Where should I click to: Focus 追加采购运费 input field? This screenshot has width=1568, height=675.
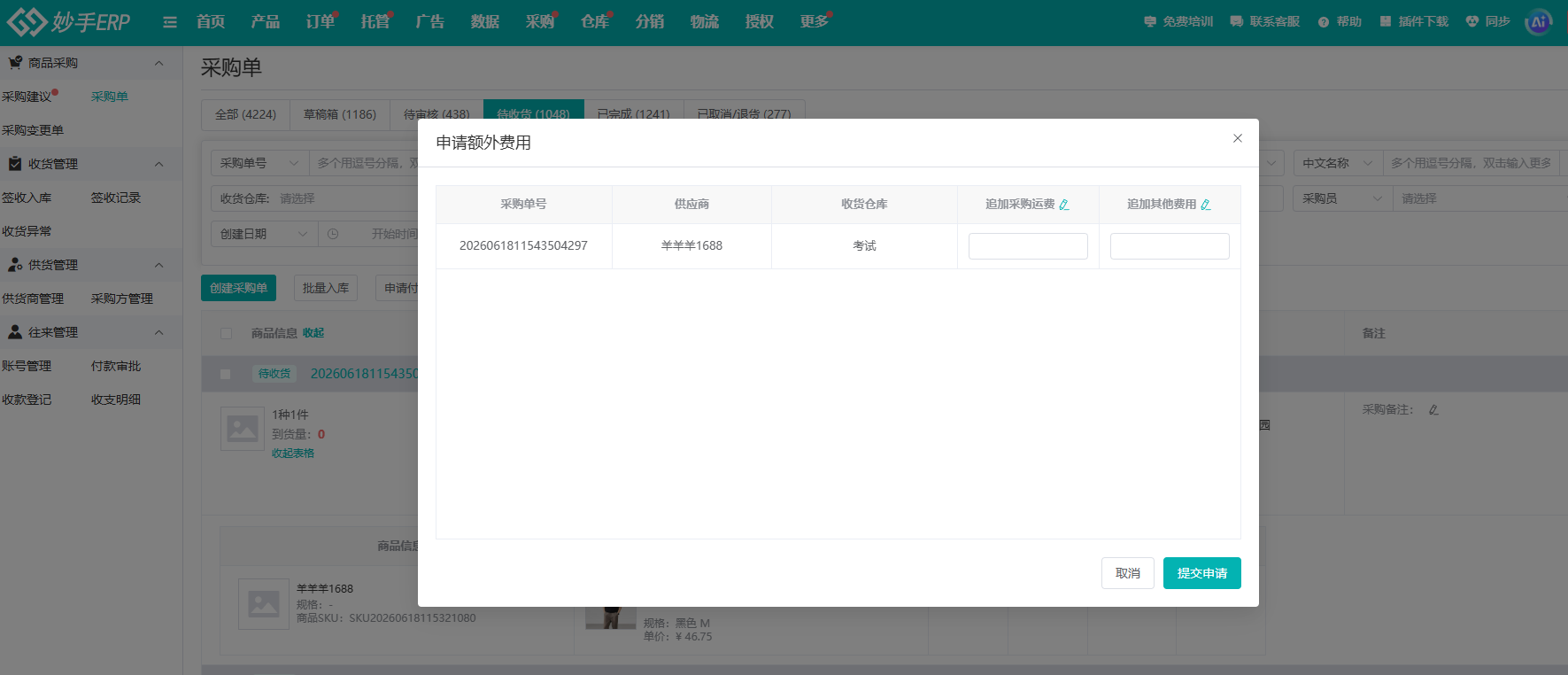click(x=1028, y=246)
